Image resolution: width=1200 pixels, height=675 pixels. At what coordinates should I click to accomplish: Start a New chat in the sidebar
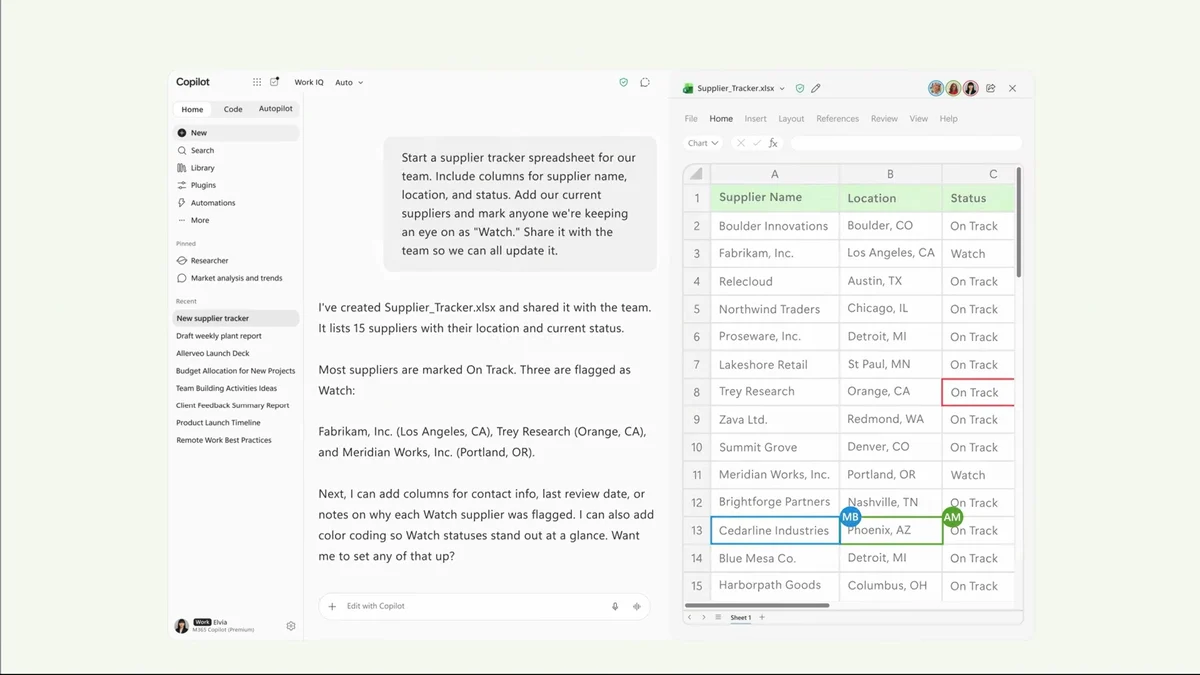(x=236, y=133)
